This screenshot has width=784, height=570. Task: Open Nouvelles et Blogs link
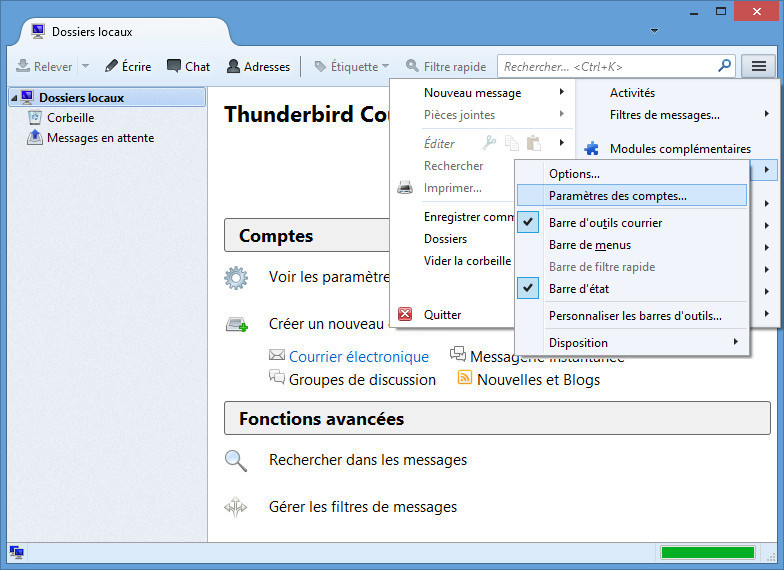coord(538,380)
